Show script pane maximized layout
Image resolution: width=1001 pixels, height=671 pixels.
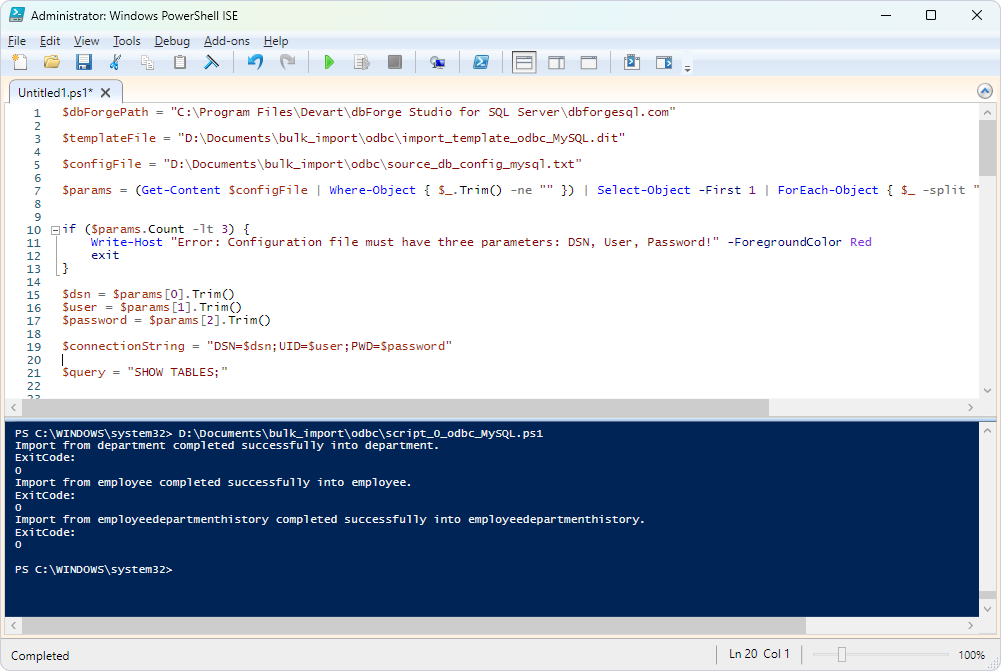tap(589, 62)
